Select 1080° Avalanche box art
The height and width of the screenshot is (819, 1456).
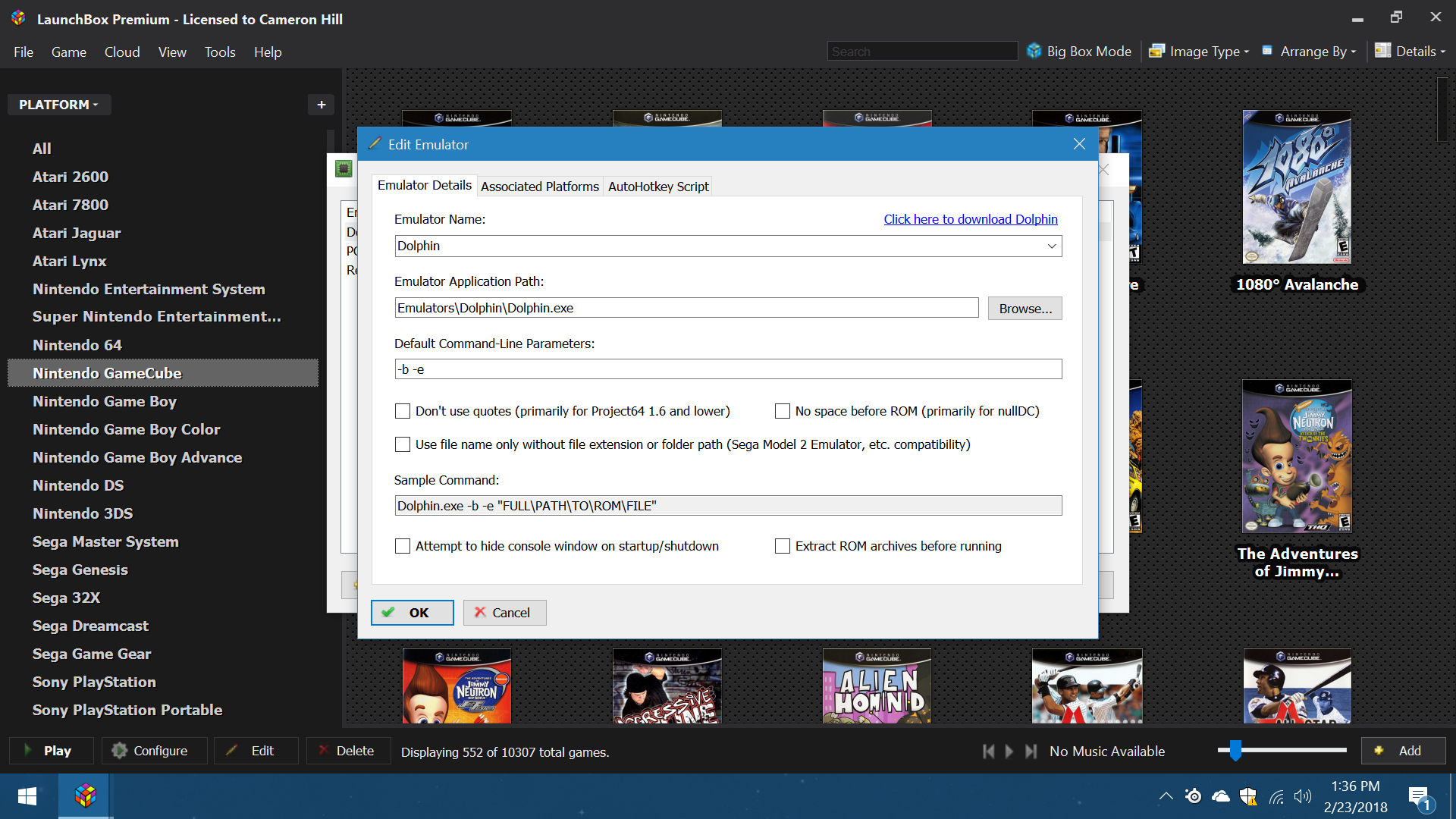click(x=1297, y=187)
